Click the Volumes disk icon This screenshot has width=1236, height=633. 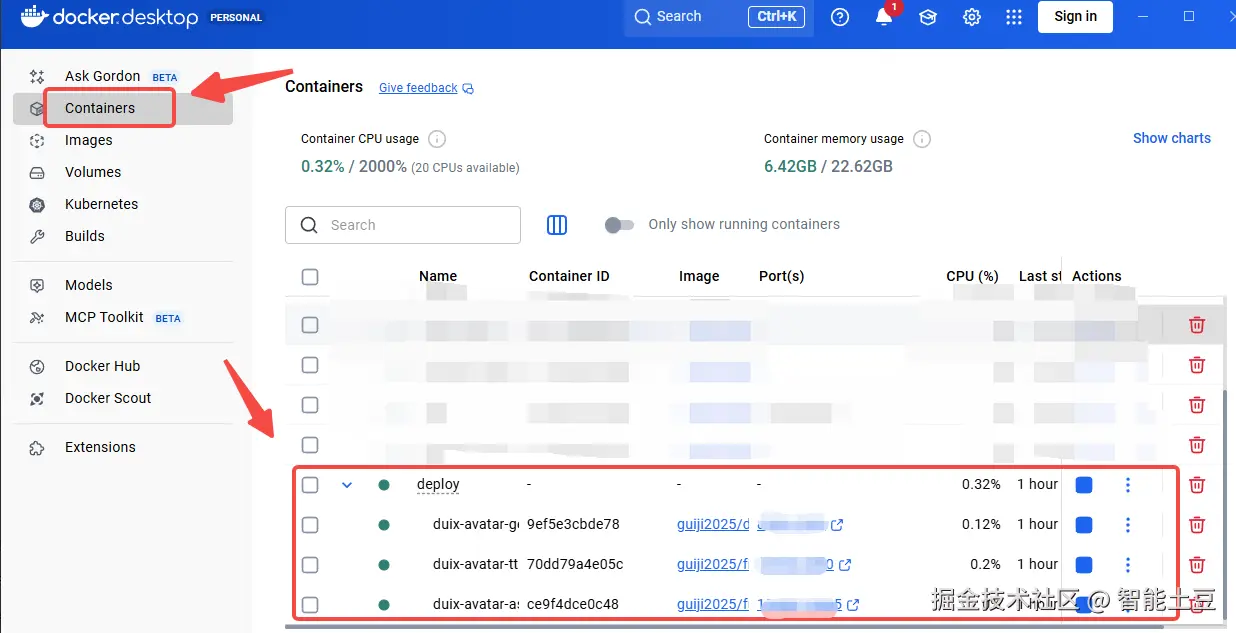[37, 172]
